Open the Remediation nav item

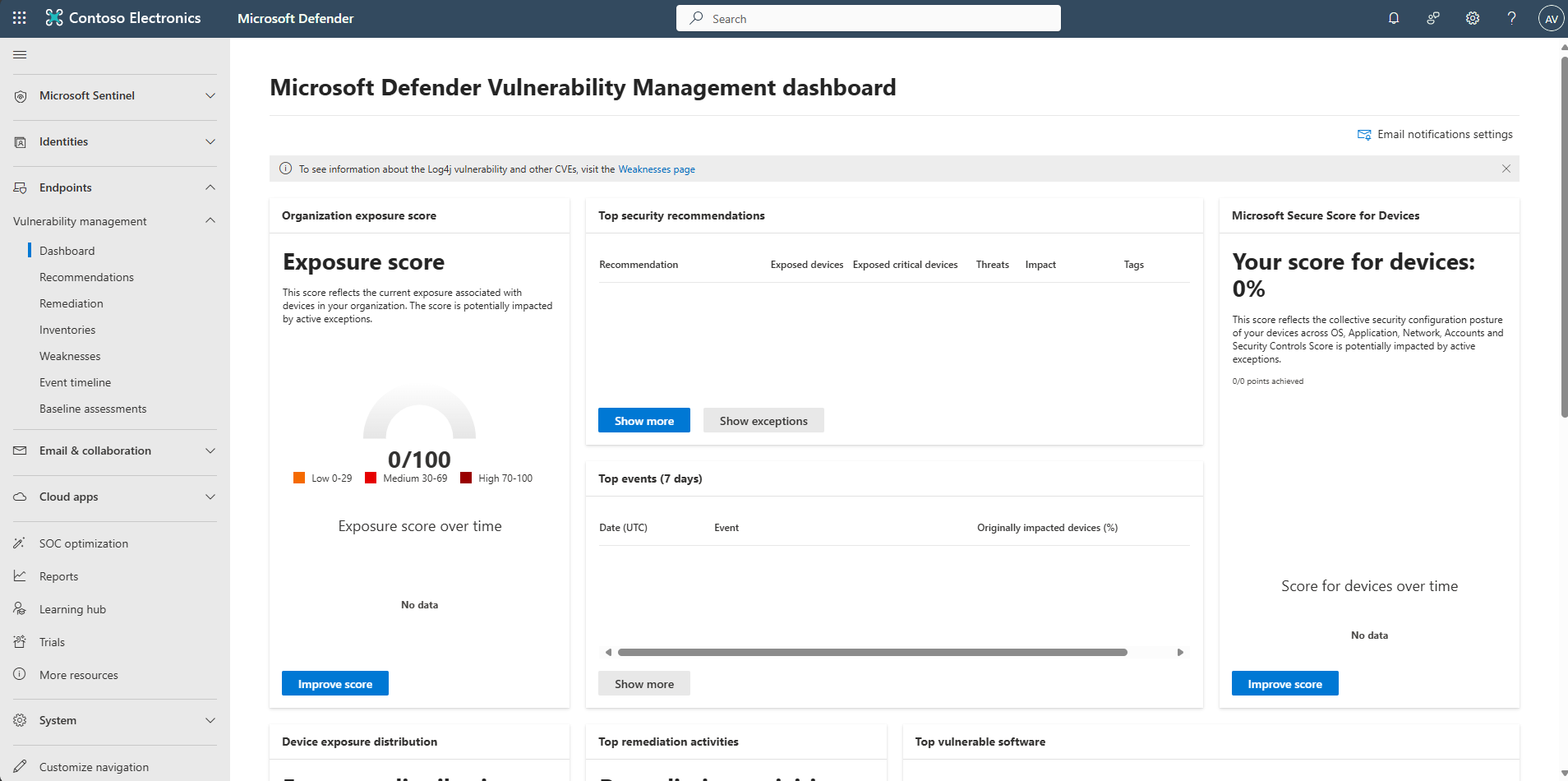[x=71, y=303]
